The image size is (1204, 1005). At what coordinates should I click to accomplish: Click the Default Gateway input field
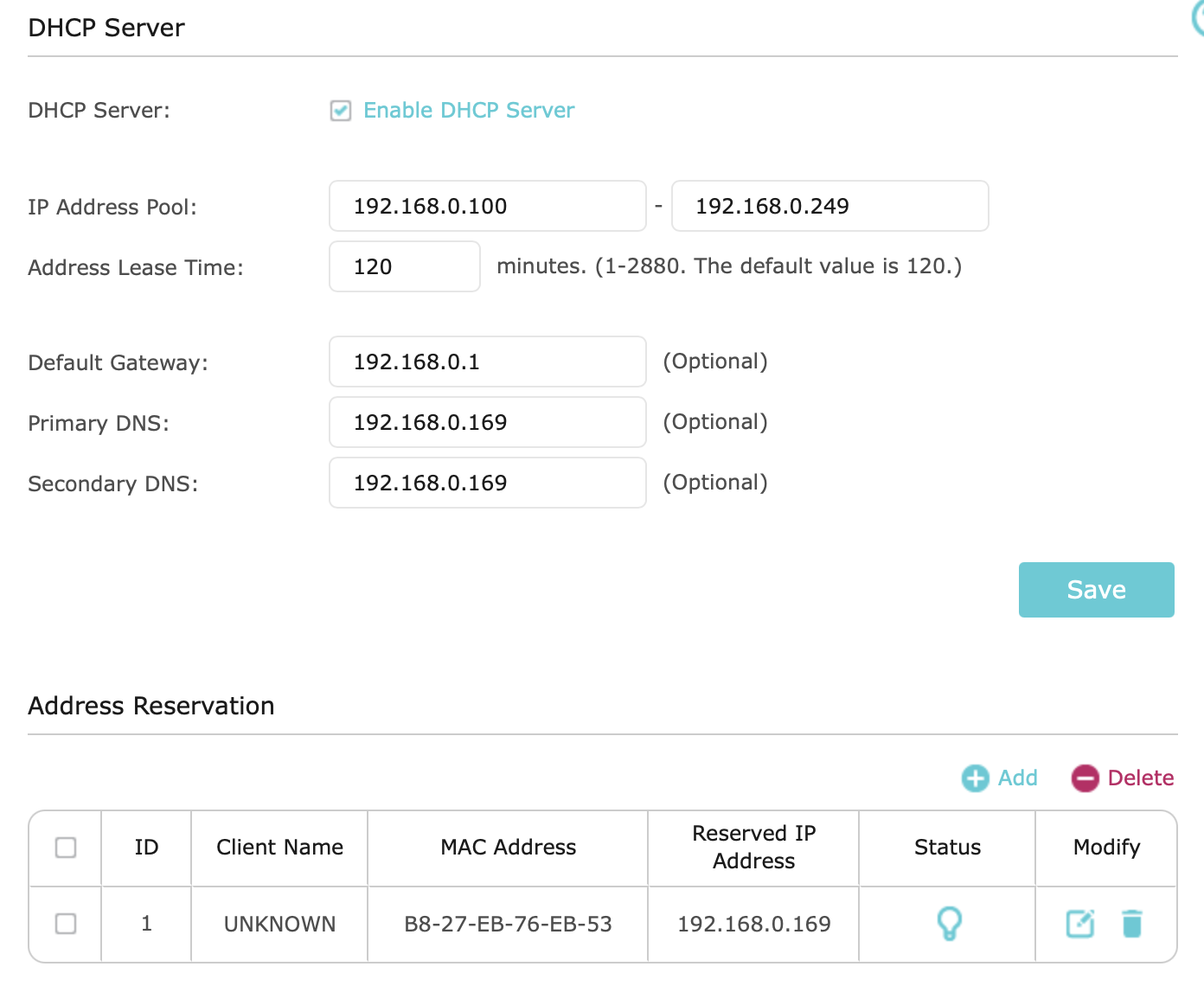pos(487,362)
